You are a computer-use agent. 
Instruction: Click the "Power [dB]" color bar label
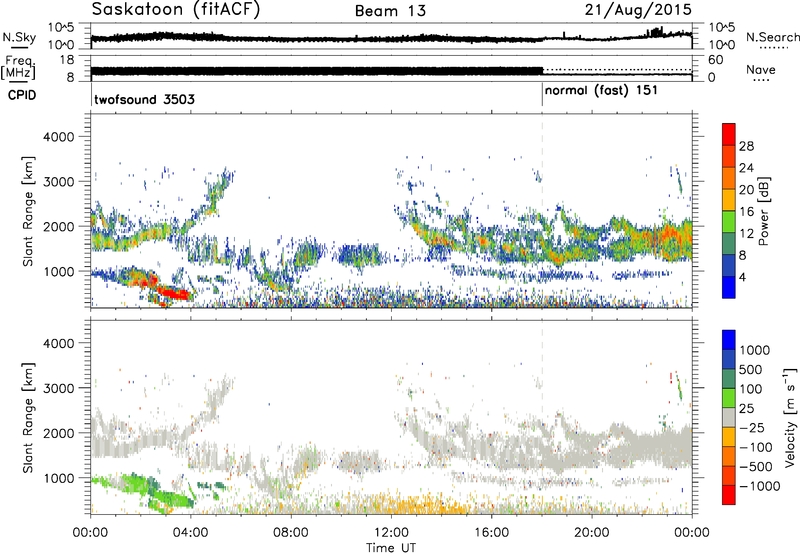[x=764, y=211]
